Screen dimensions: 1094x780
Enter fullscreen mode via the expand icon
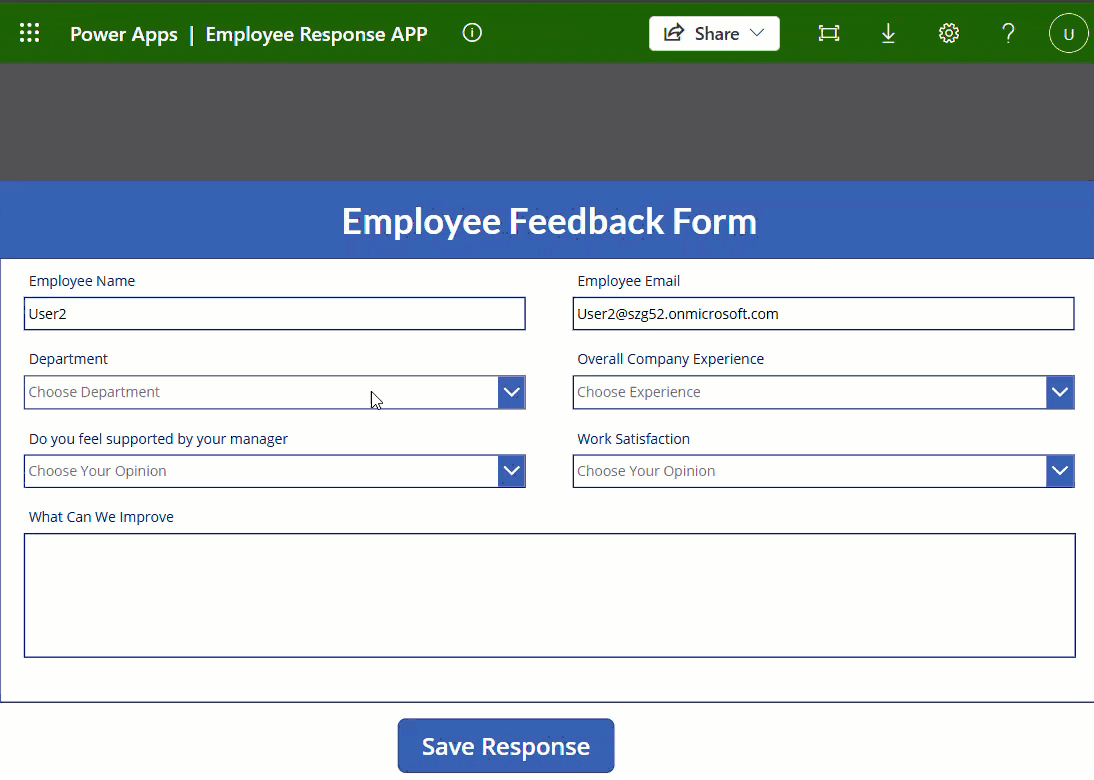(x=828, y=33)
